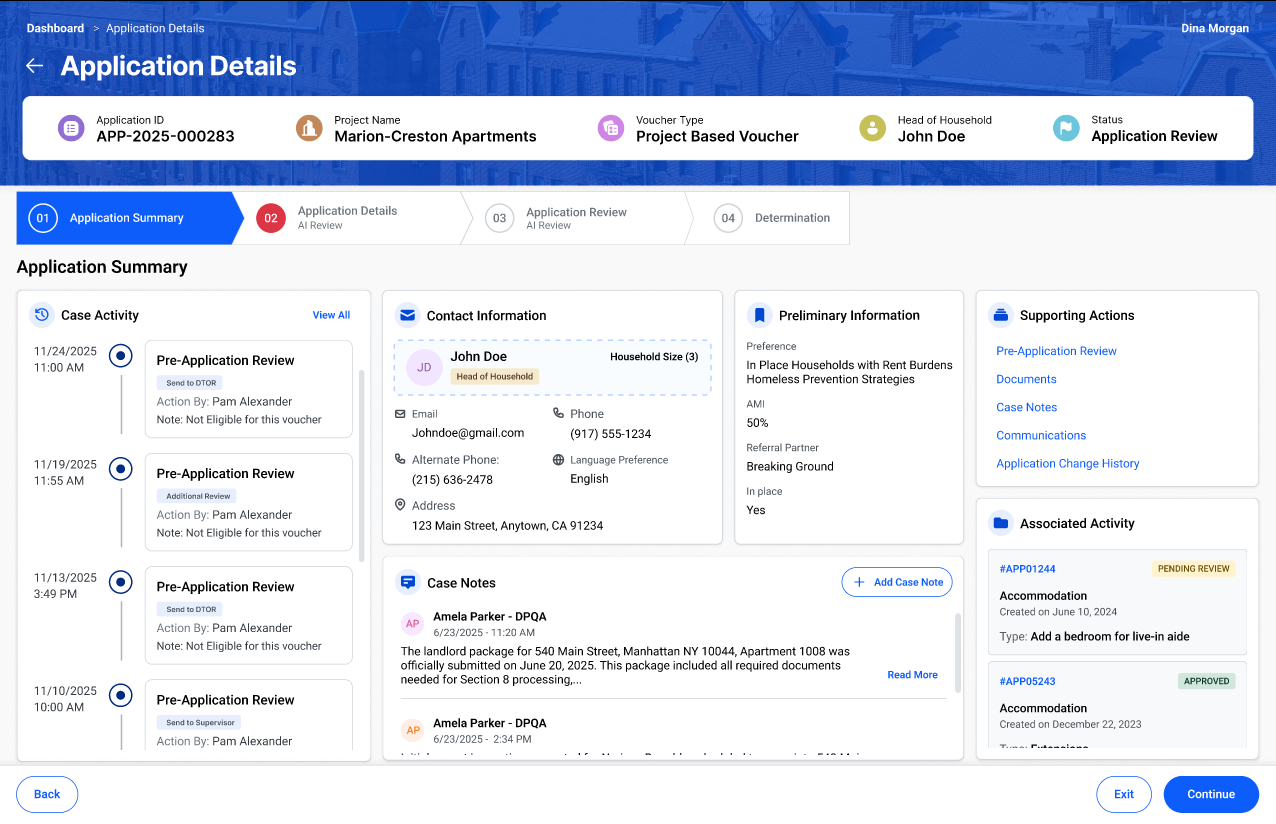The width and height of the screenshot is (1276, 824).
Task: Click the Project Name building icon
Action: tap(309, 128)
